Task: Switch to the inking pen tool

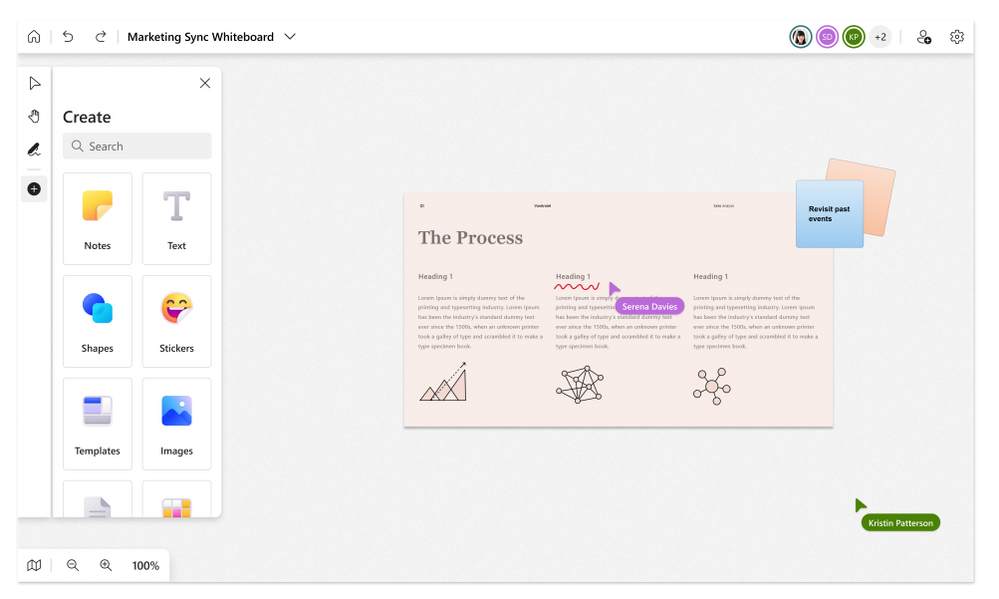Action: (34, 149)
